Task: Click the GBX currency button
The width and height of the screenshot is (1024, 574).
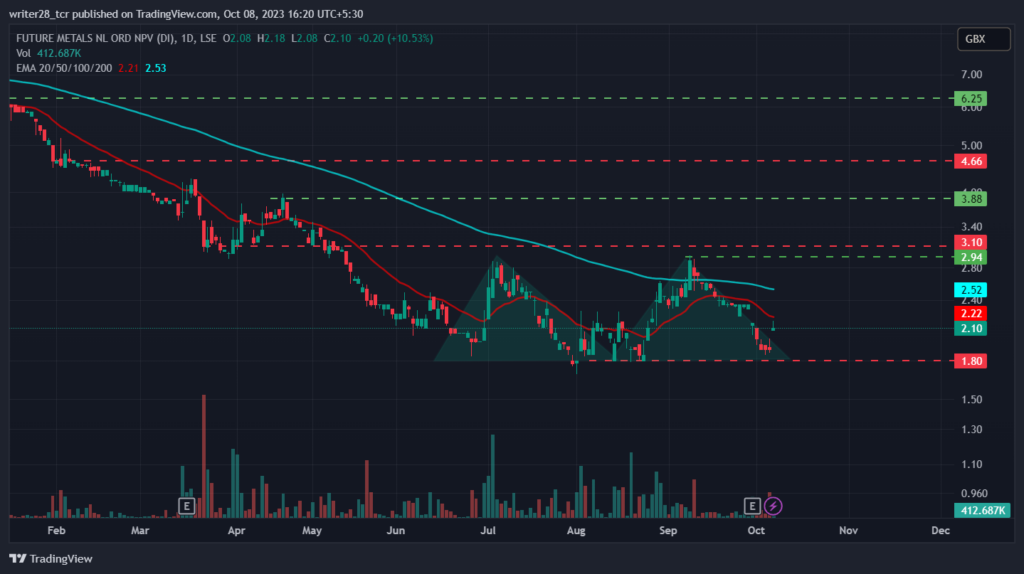Action: pos(984,39)
